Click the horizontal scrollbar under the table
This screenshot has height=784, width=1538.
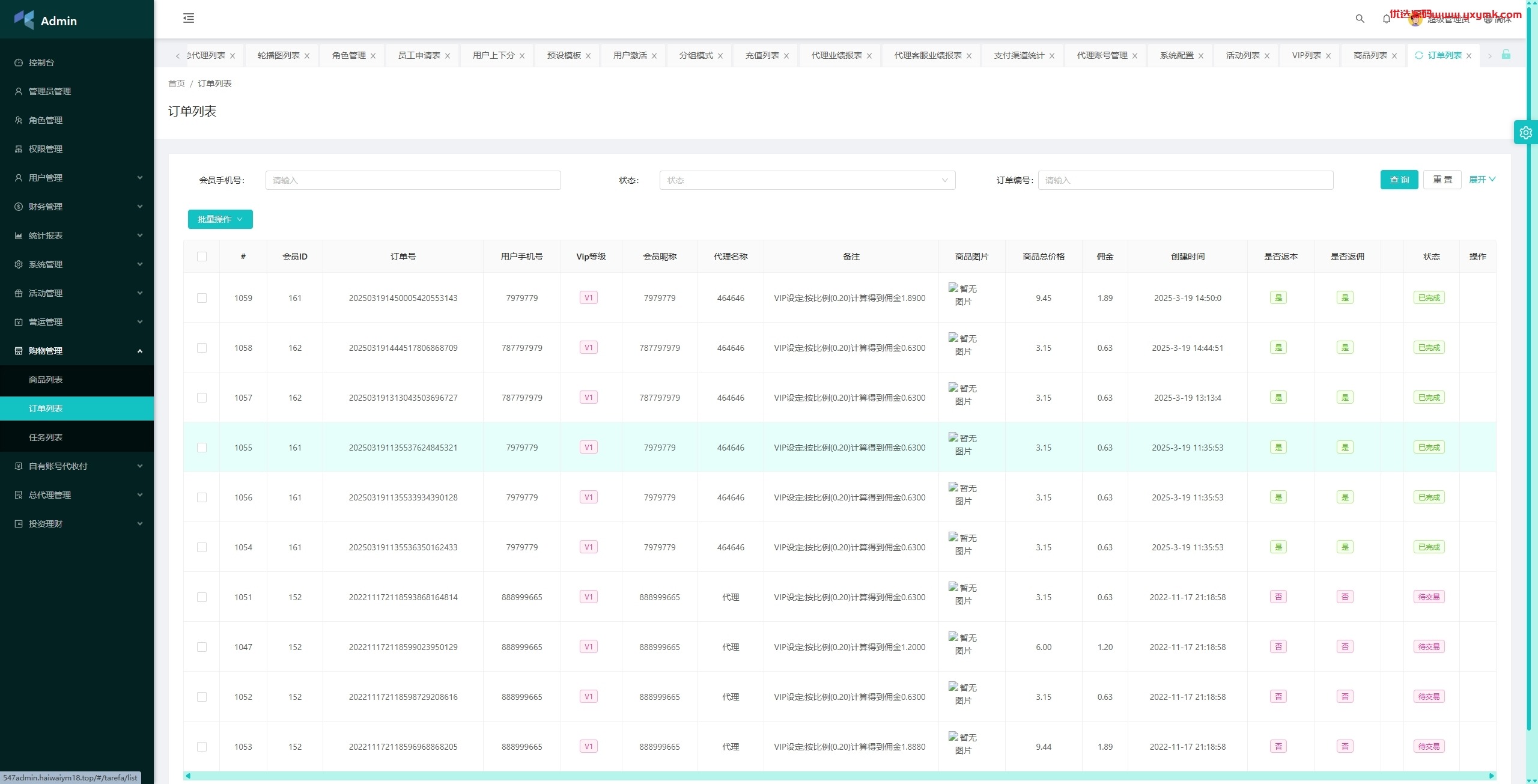click(840, 776)
